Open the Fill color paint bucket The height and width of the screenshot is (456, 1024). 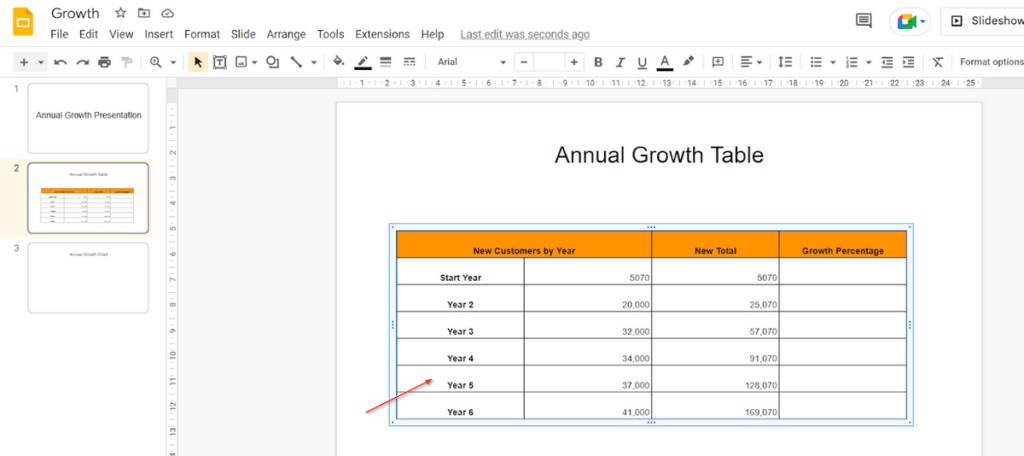tap(338, 62)
